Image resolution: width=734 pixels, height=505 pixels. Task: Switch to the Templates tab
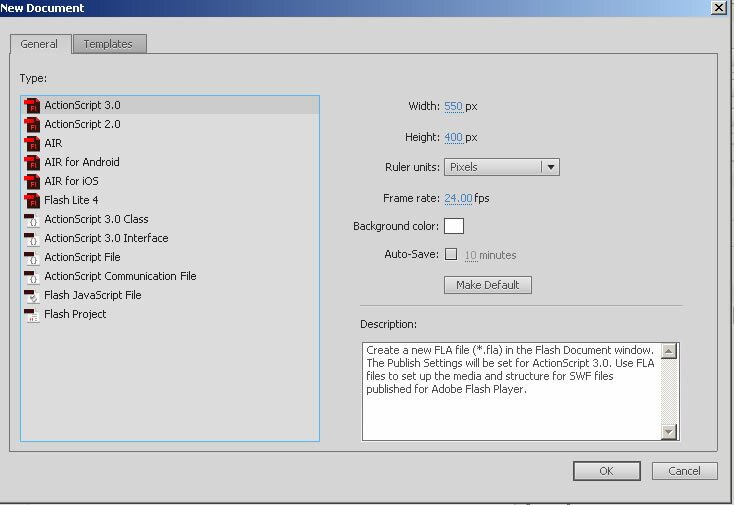pyautogui.click(x=110, y=44)
